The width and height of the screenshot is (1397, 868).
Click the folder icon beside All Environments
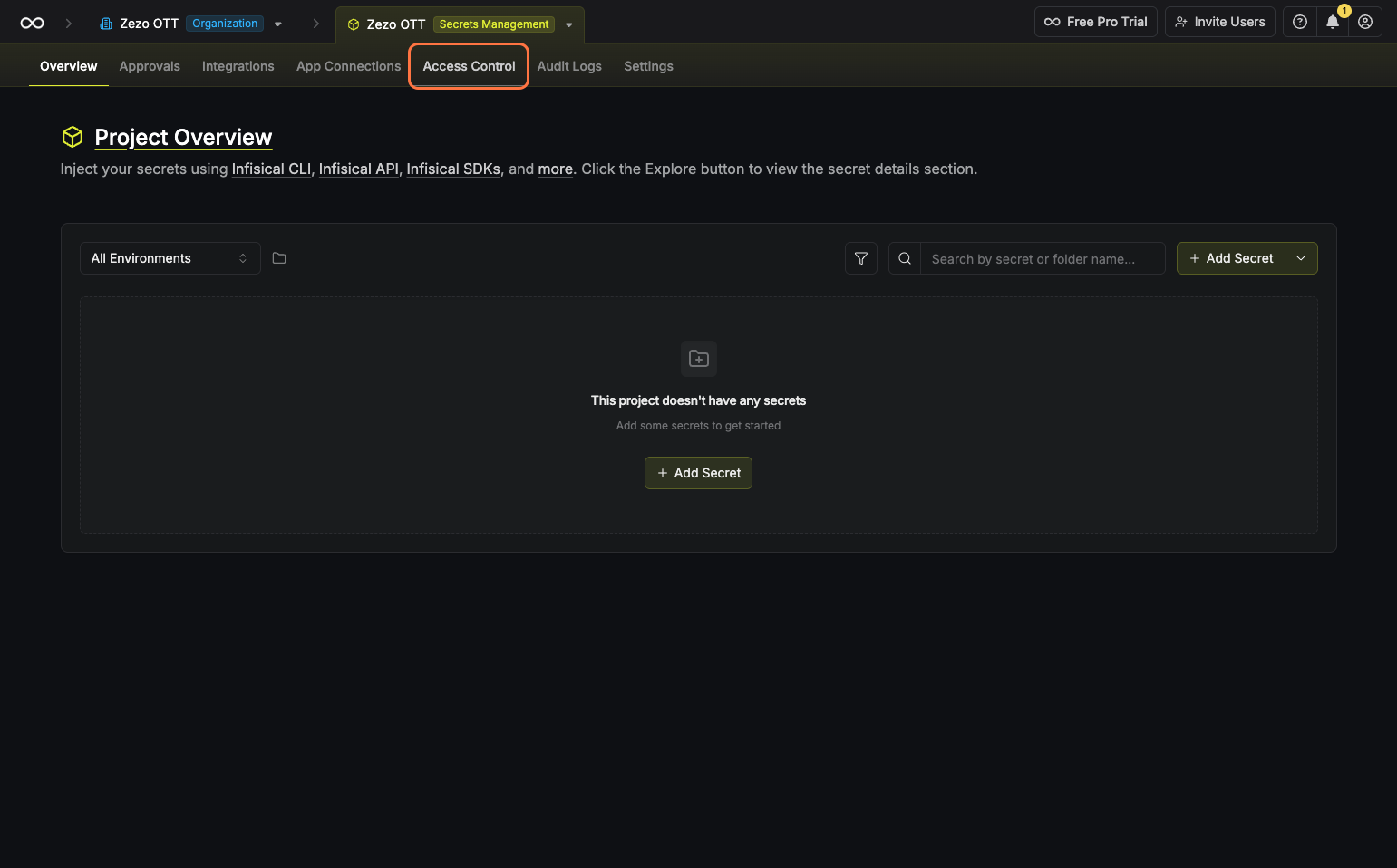[279, 258]
